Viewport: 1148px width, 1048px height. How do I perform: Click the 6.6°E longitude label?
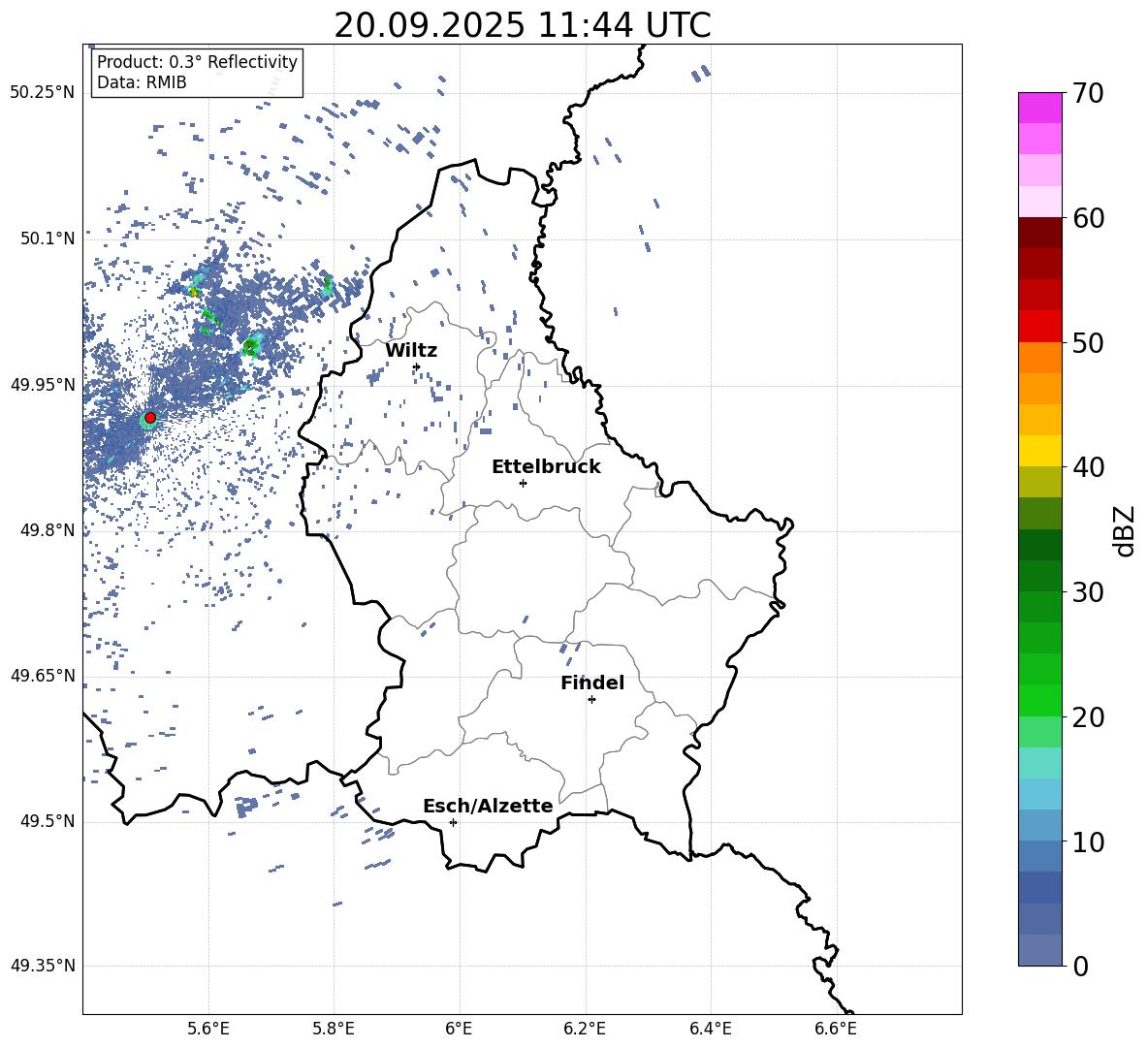[x=836, y=1029]
